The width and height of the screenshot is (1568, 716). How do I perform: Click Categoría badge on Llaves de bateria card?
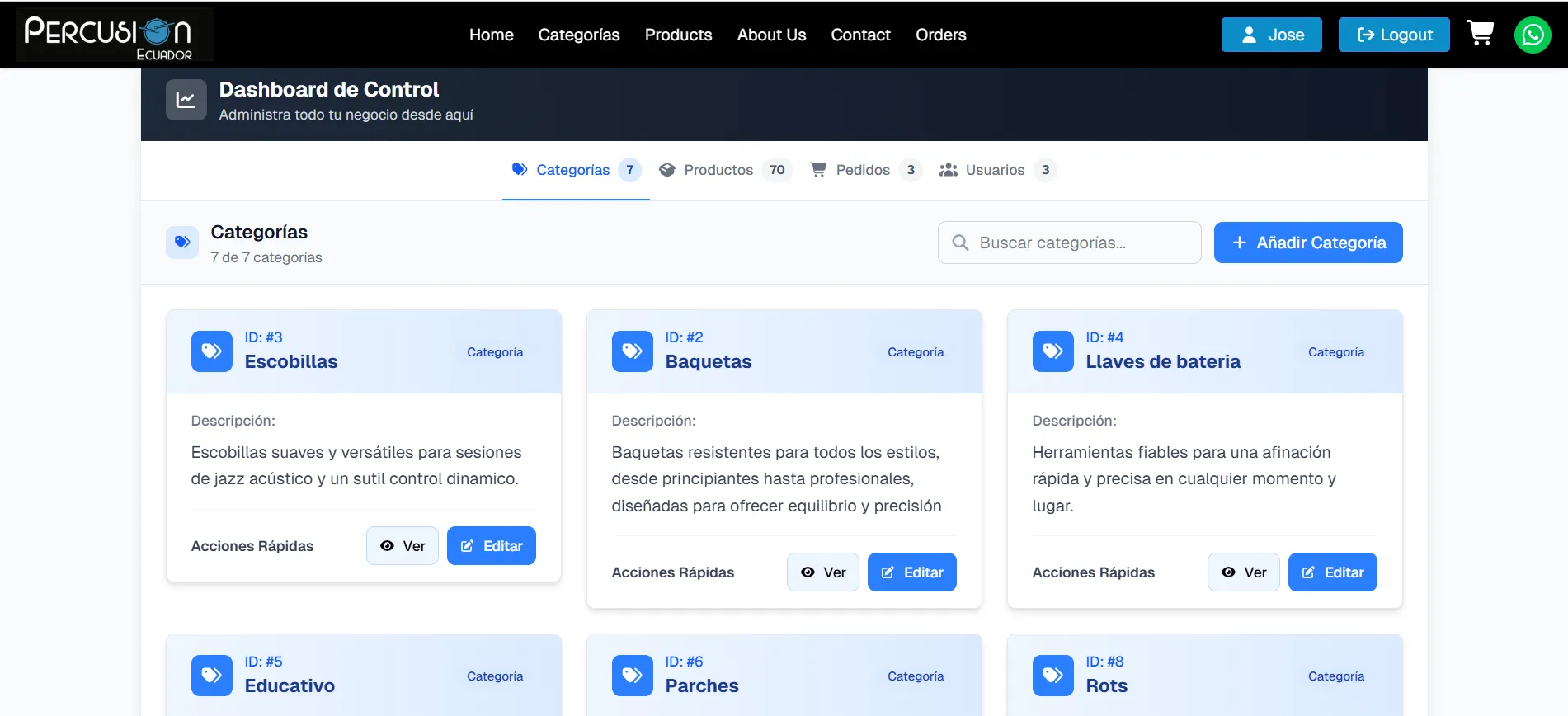click(x=1336, y=352)
